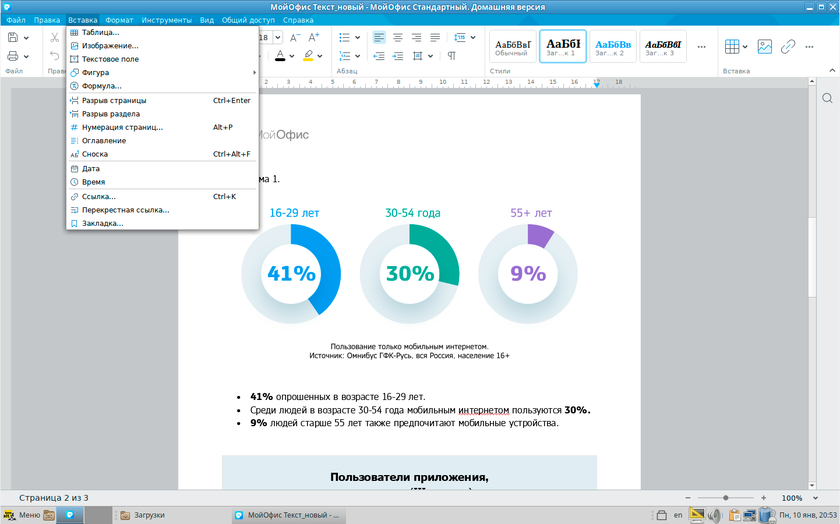Screen dimensions: 840x524
Task: Click insert hyperlink icon in toolbar
Action: point(788,46)
